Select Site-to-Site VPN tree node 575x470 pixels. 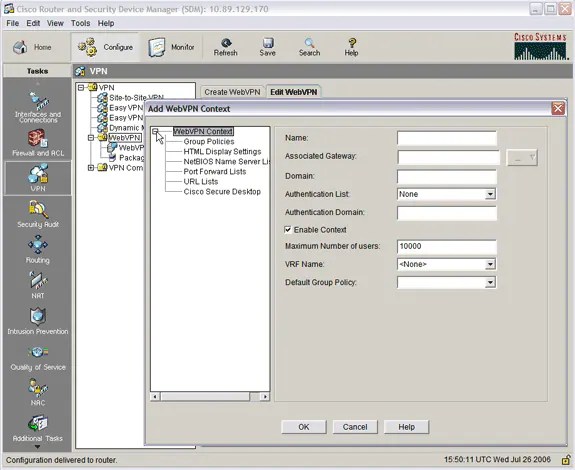click(x=136, y=98)
